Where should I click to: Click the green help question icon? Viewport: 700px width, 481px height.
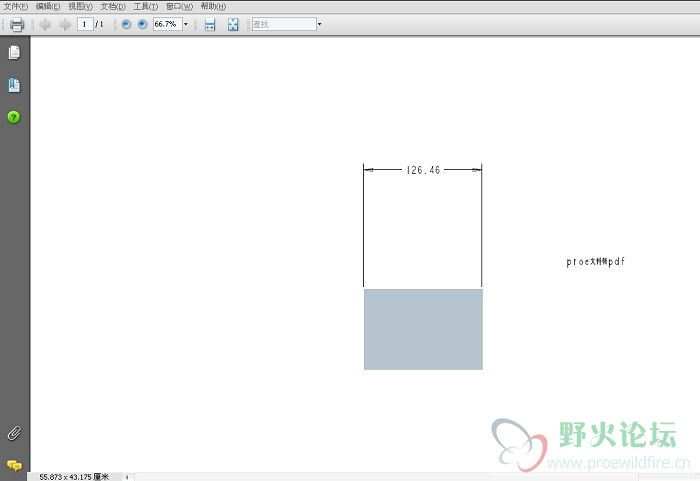pos(14,117)
